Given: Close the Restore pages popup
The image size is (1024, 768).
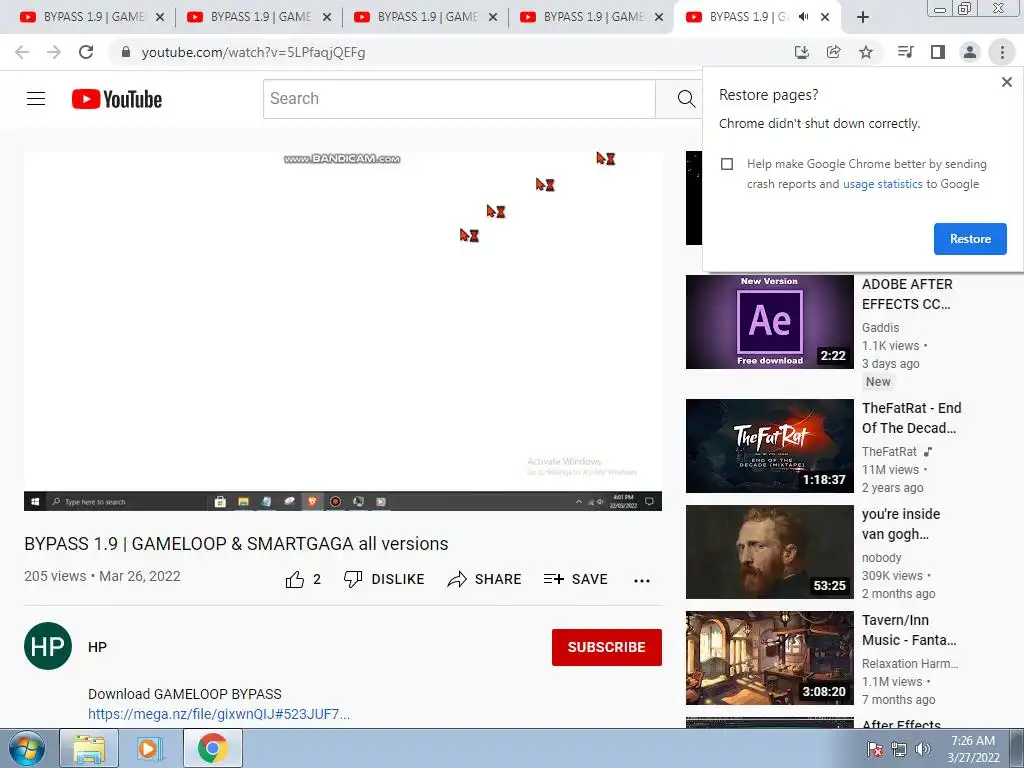Looking at the screenshot, I should [1006, 82].
